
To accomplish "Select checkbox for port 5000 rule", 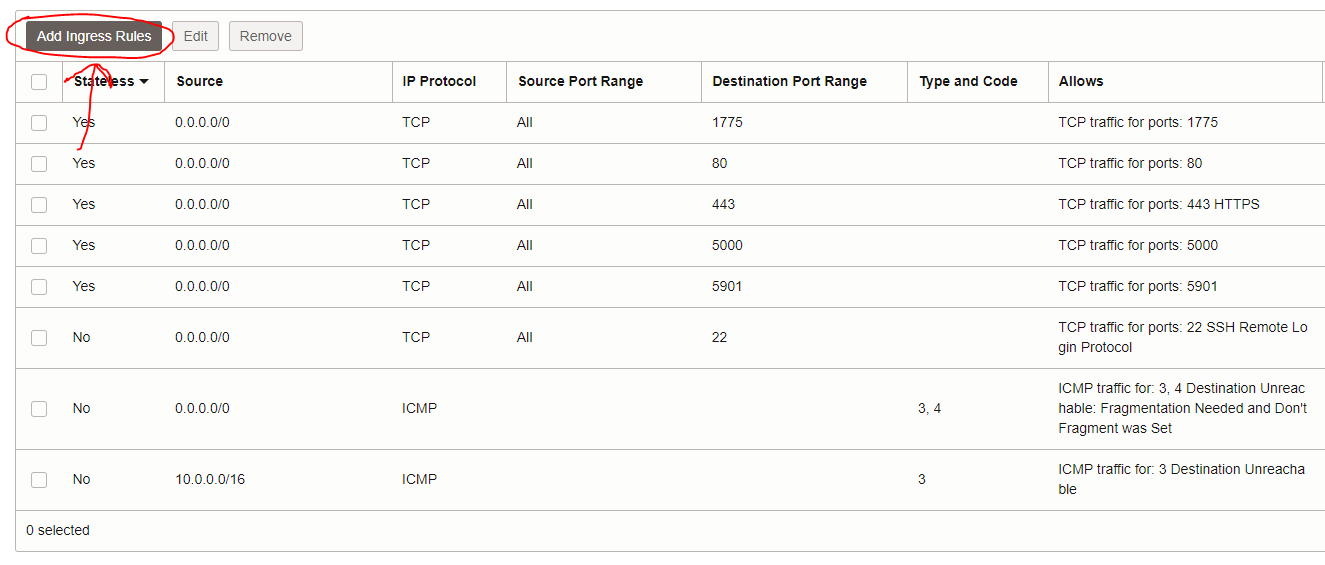I will [x=39, y=246].
